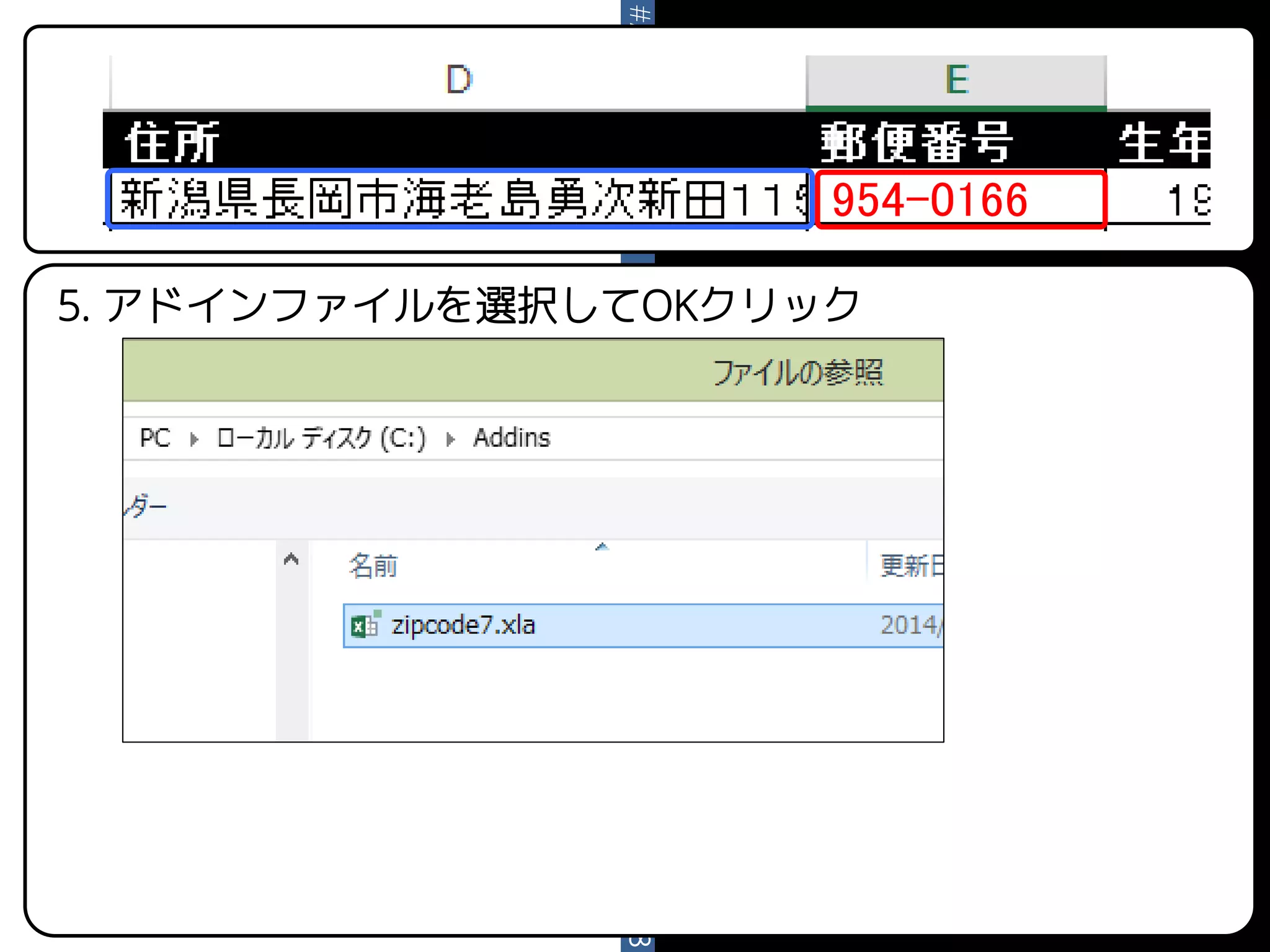Viewport: 1270px width, 952px height.
Task: Open PC in the breadcrumb path
Action: click(154, 438)
